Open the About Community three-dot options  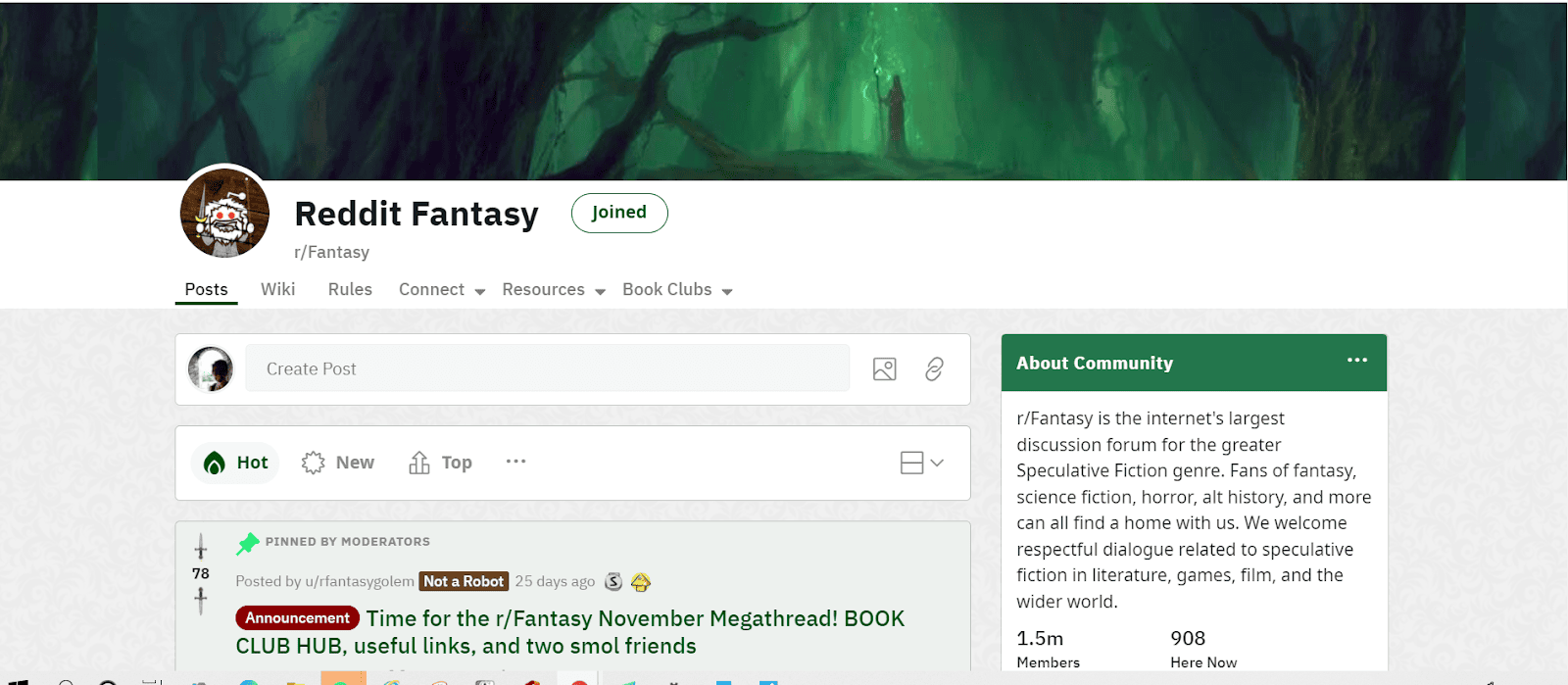click(1357, 361)
